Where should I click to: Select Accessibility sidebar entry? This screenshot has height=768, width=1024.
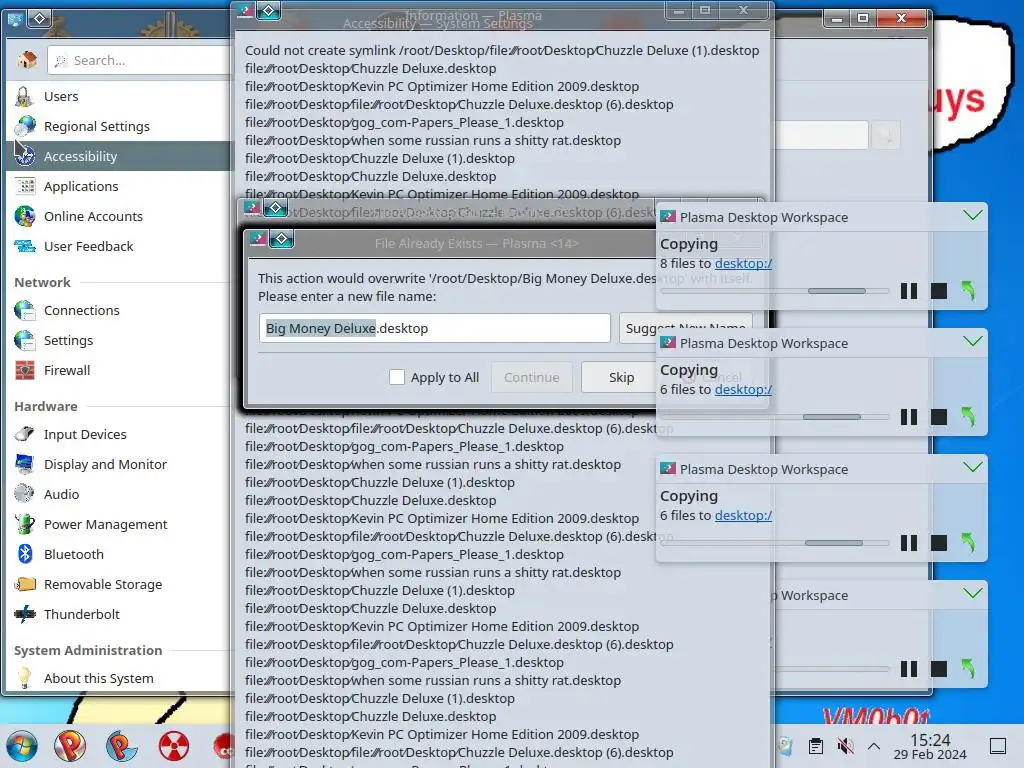[x=120, y=156]
